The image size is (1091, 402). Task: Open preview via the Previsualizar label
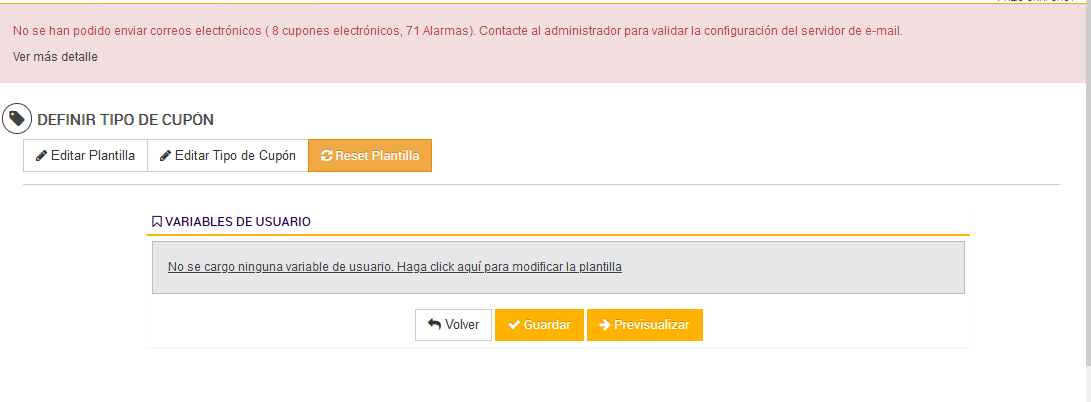click(x=652, y=325)
